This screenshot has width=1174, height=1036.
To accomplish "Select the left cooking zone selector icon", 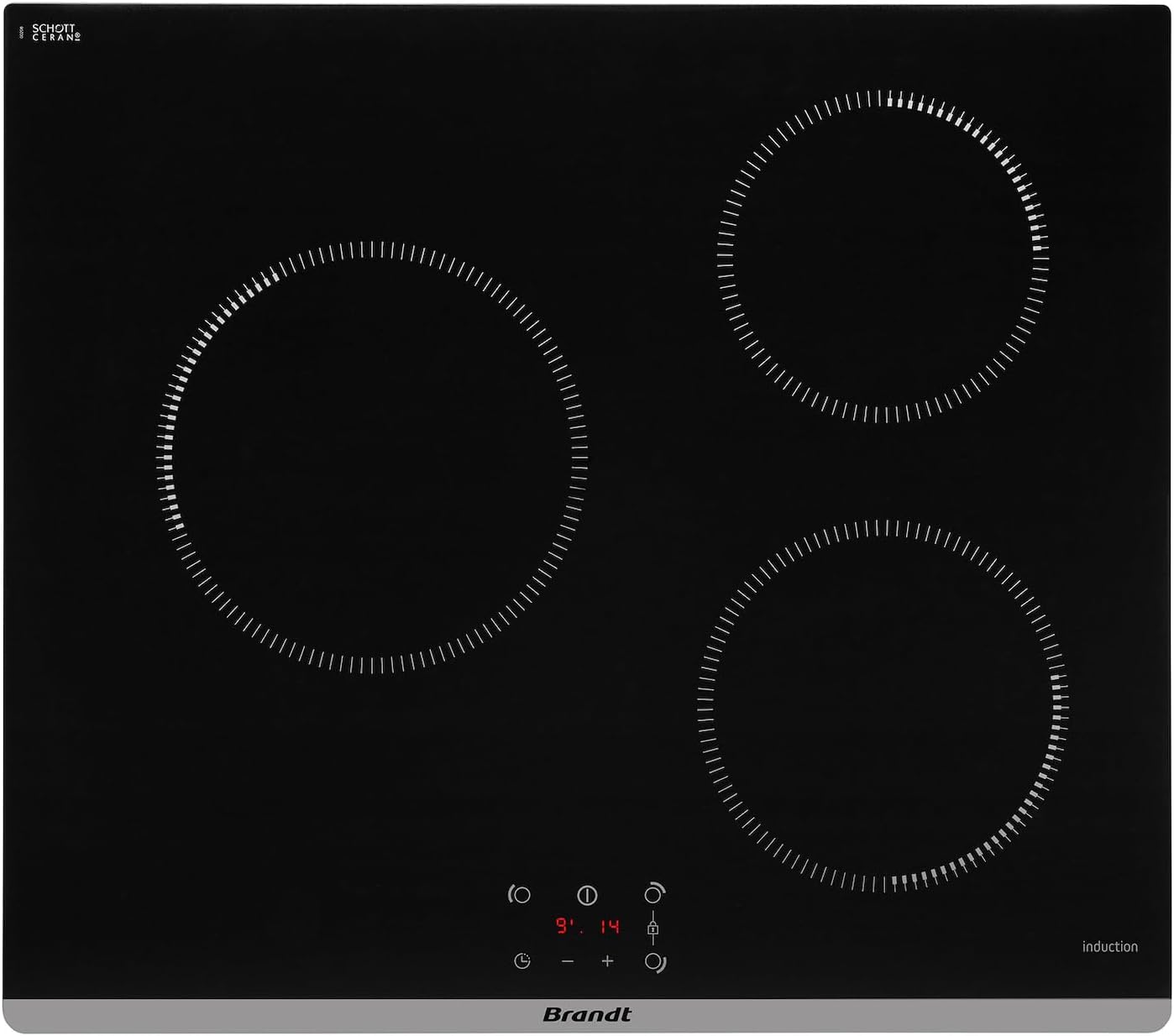I will (520, 895).
